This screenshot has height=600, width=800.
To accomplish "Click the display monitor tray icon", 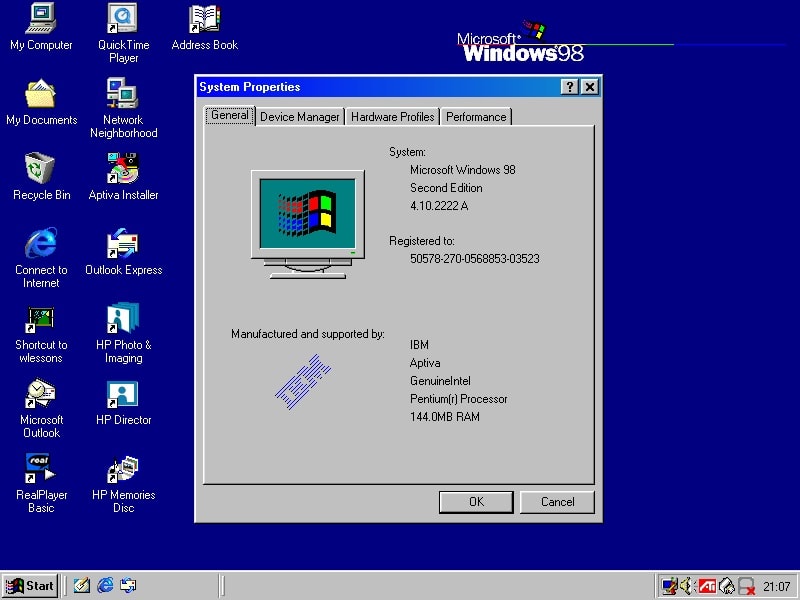I will click(669, 586).
